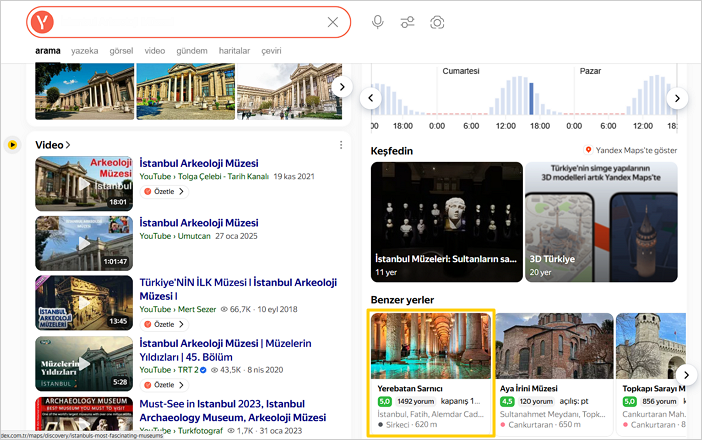Focus the Yandex search input field
Viewport: 702px width, 440px height.
point(190,22)
